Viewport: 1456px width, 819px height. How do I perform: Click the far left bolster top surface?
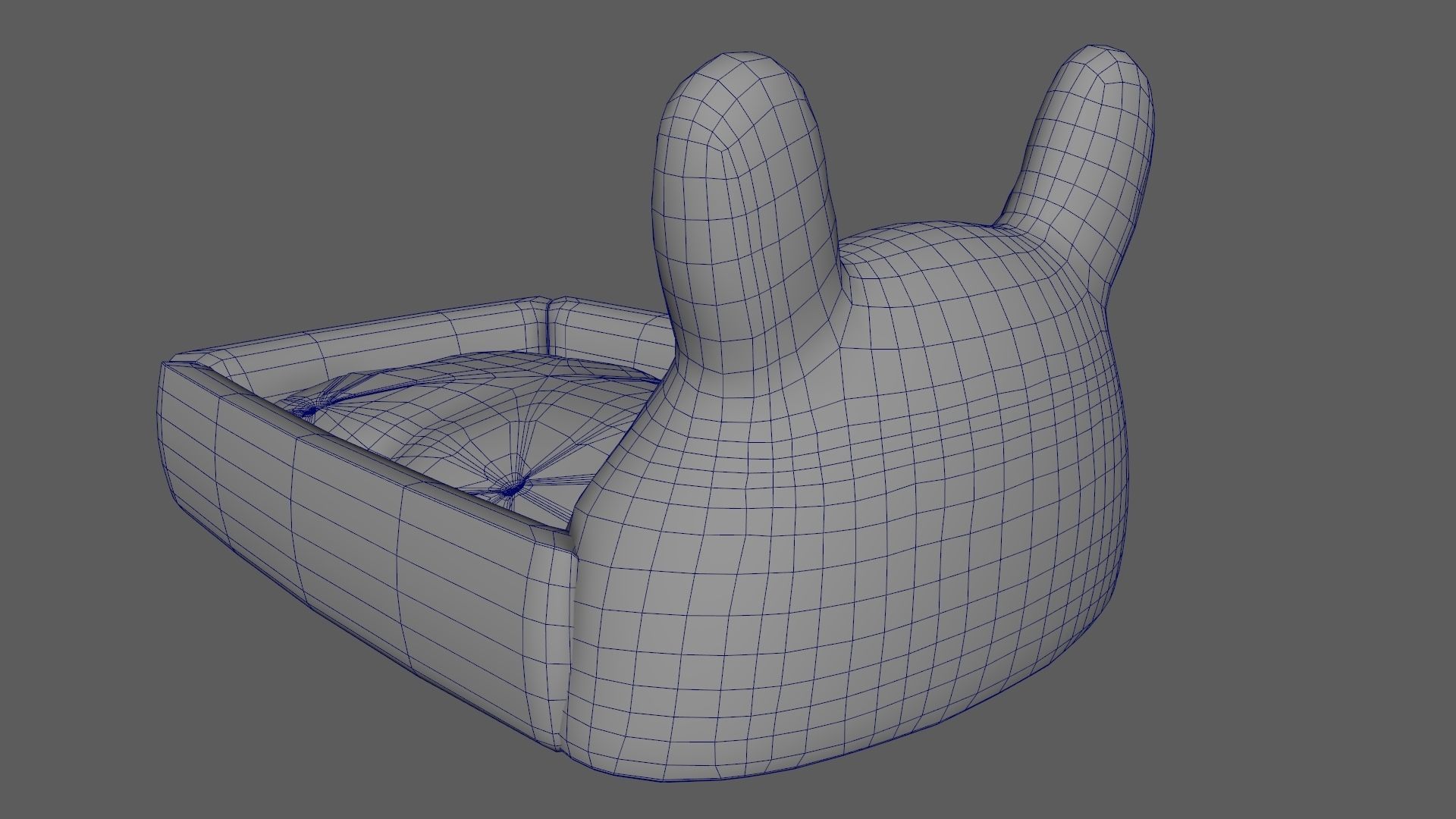tap(364, 330)
